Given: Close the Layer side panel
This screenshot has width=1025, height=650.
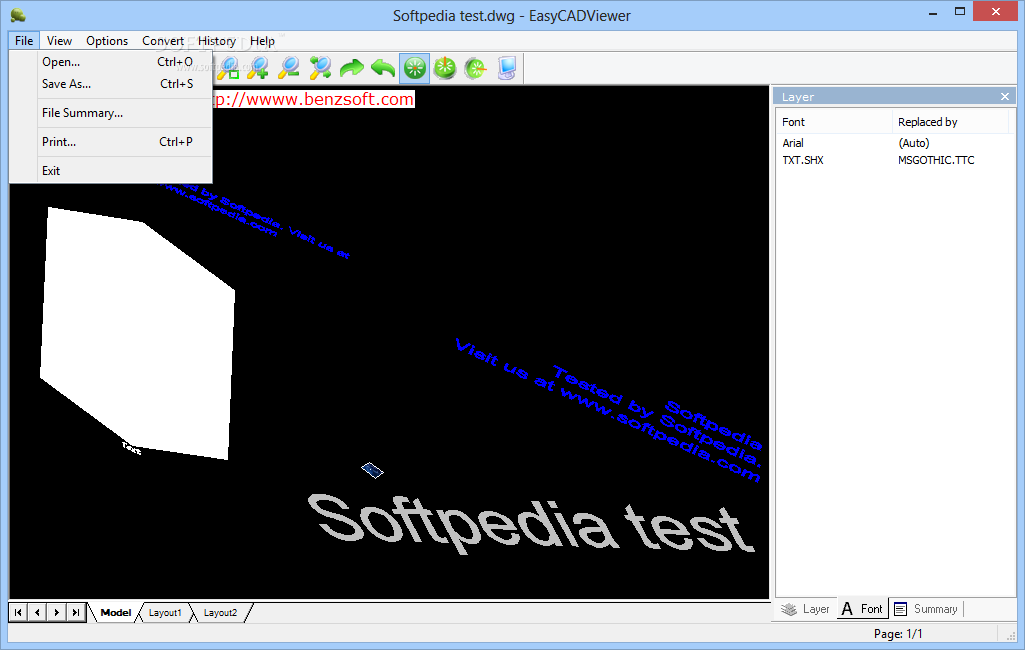Looking at the screenshot, I should click(x=1005, y=97).
